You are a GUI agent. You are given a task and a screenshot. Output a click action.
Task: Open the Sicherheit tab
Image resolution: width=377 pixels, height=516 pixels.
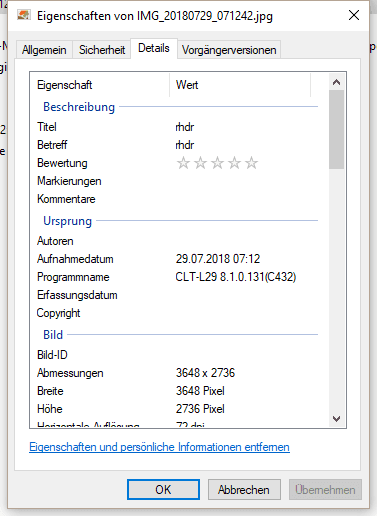click(x=102, y=50)
